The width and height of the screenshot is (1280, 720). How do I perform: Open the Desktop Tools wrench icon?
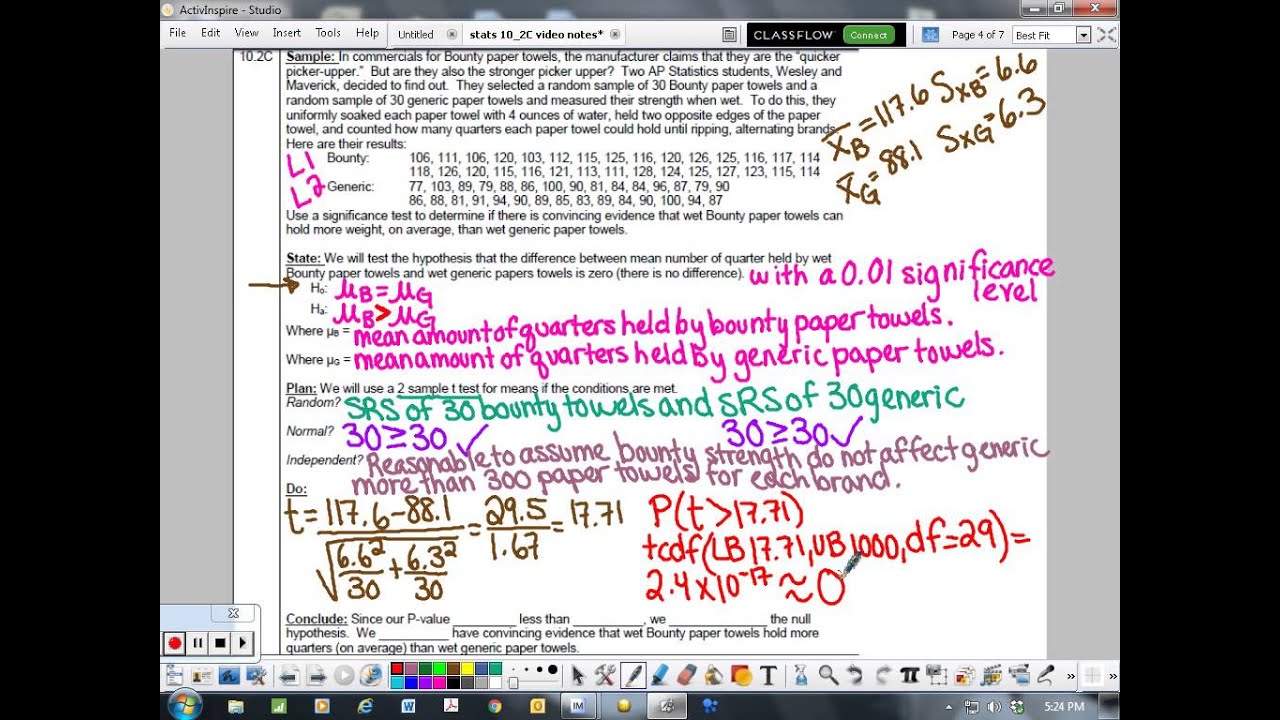point(256,675)
